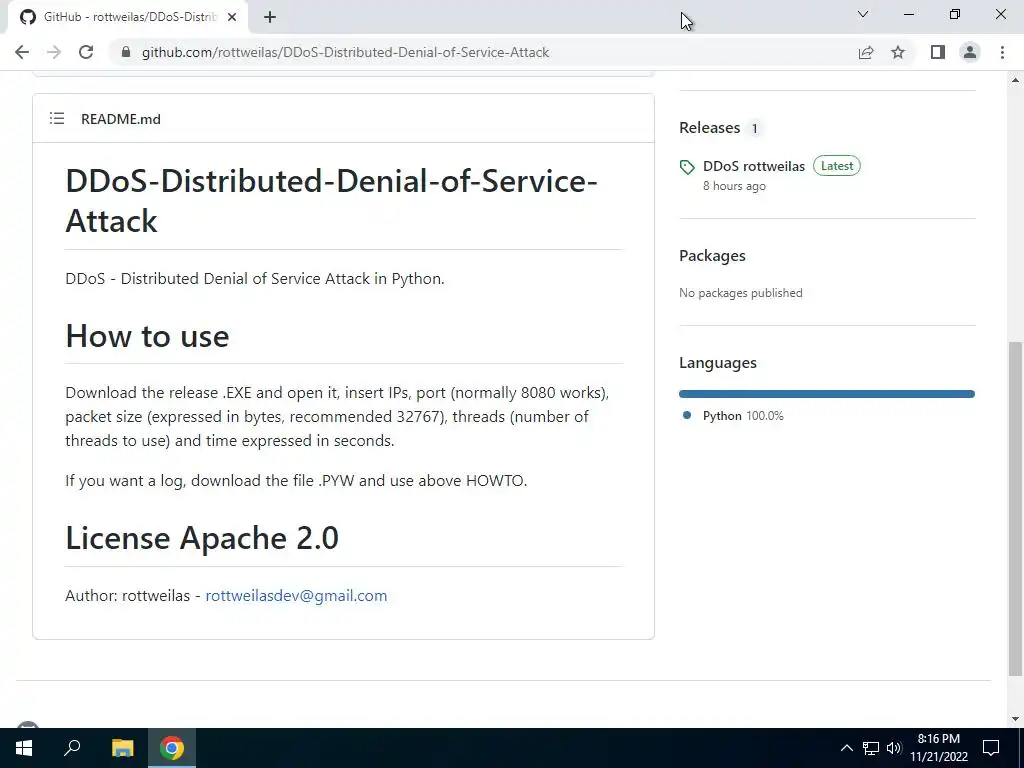Open Windows taskbar search
The width and height of the screenshot is (1024, 768).
(x=72, y=748)
